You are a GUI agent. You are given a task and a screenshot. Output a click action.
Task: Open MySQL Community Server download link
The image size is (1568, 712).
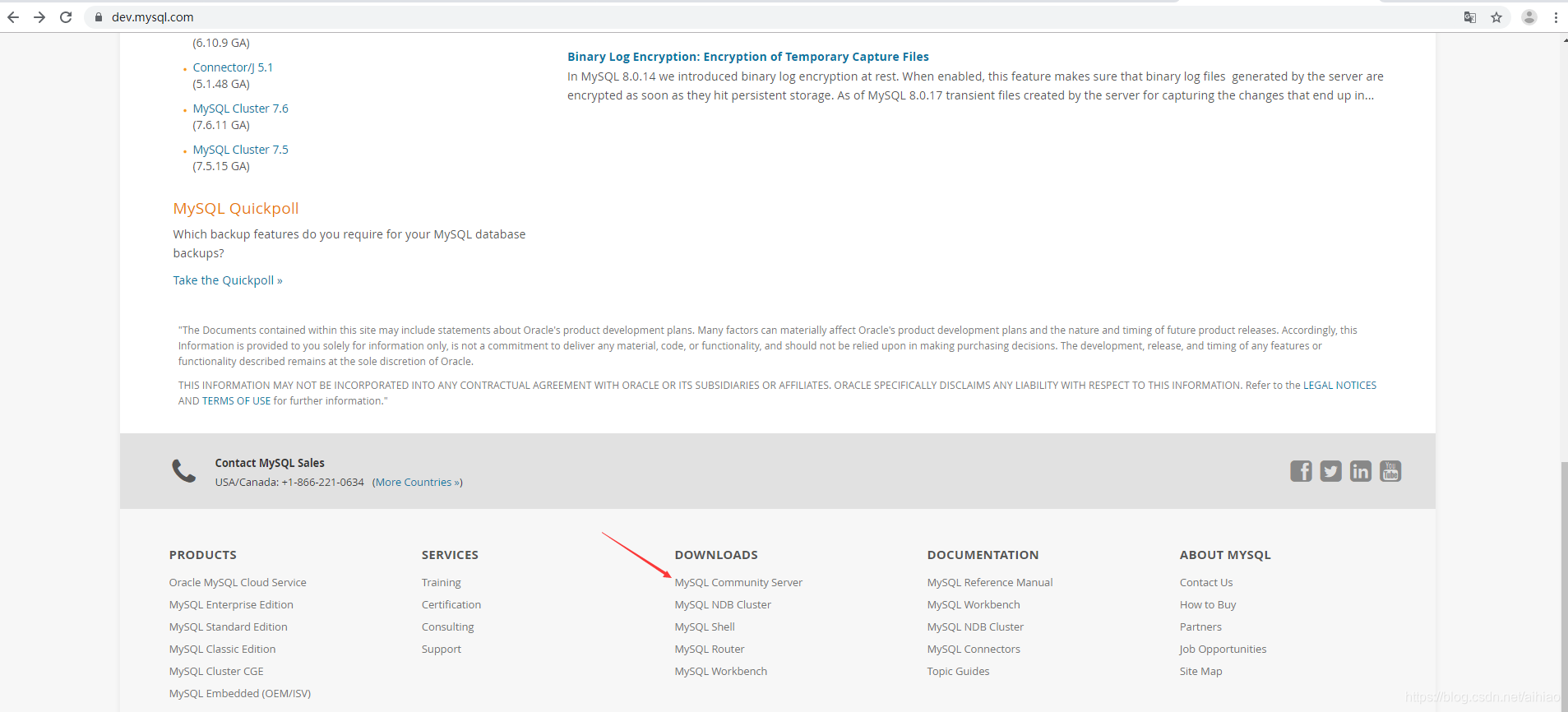click(738, 583)
